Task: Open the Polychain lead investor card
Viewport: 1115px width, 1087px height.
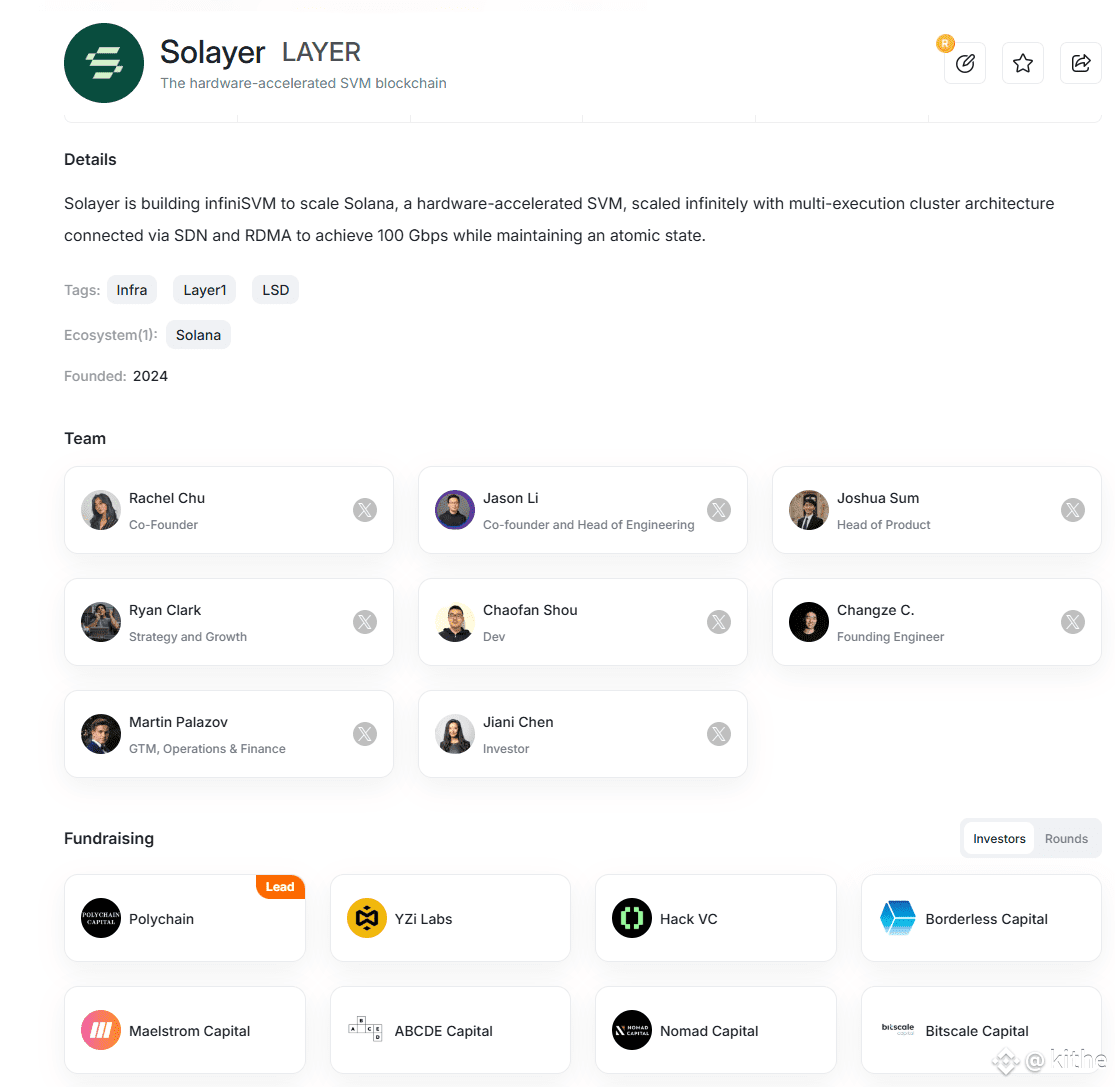Action: click(185, 919)
